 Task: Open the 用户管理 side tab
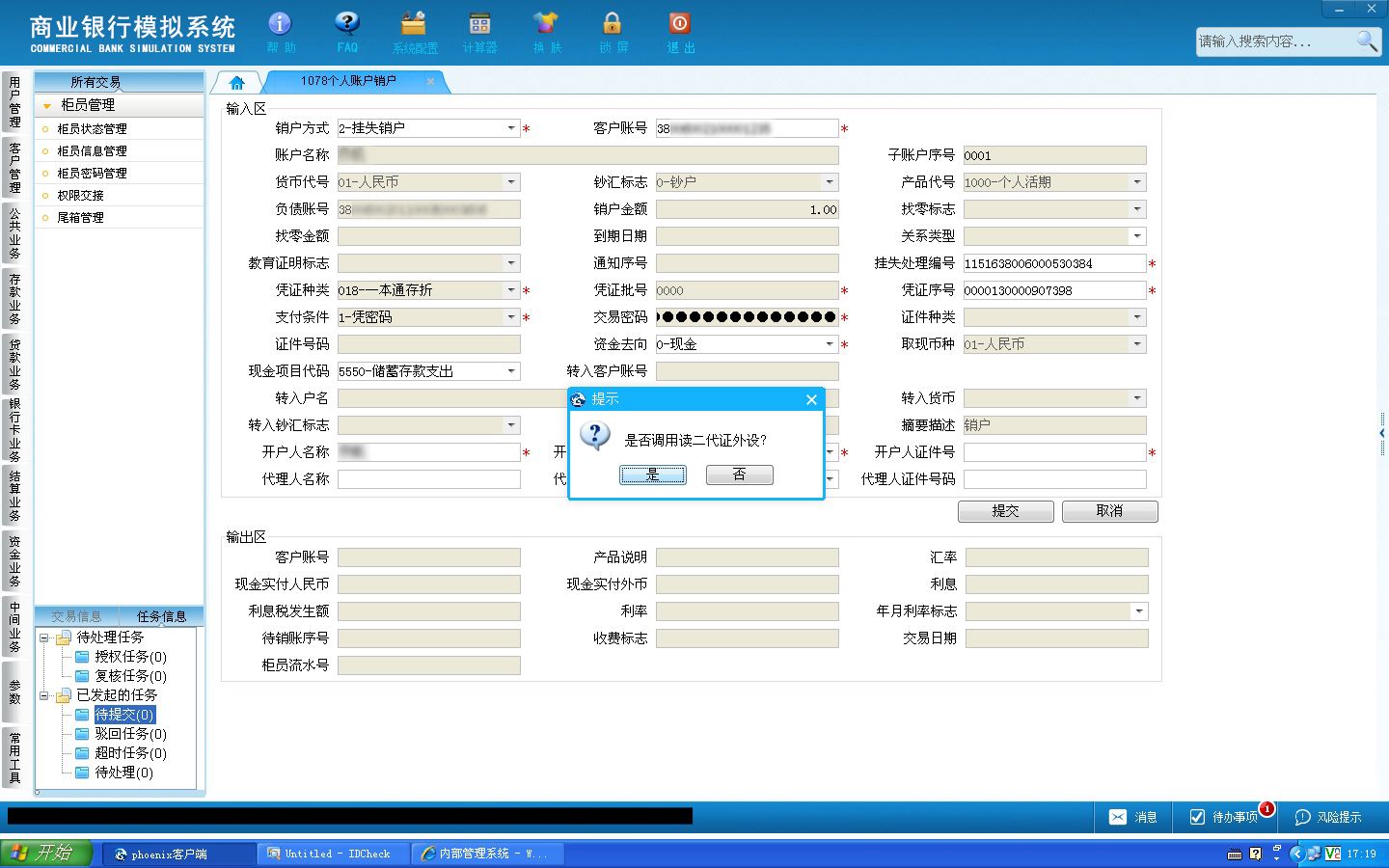pyautogui.click(x=14, y=102)
